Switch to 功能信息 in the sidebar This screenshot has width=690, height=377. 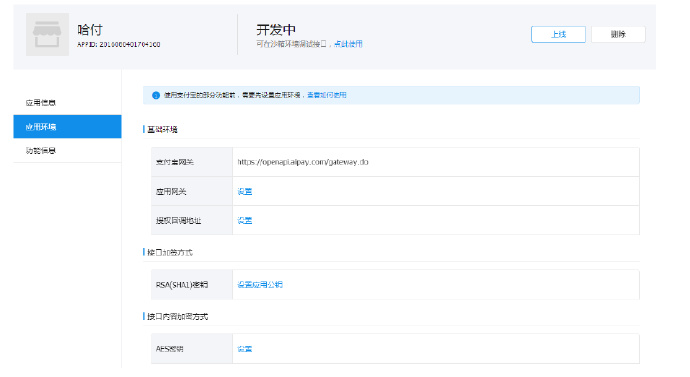(40, 151)
